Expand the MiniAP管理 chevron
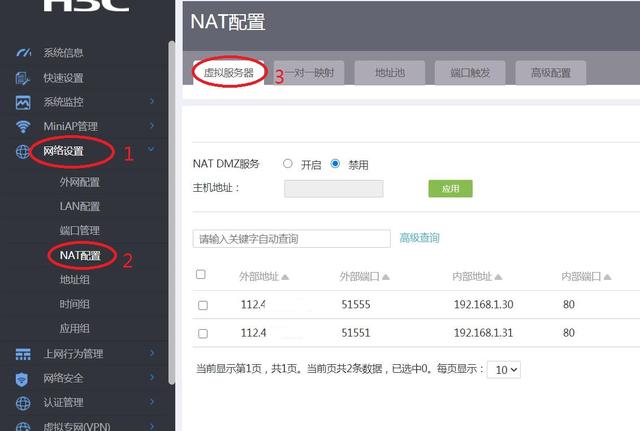The height and width of the screenshot is (431, 640). [x=152, y=125]
